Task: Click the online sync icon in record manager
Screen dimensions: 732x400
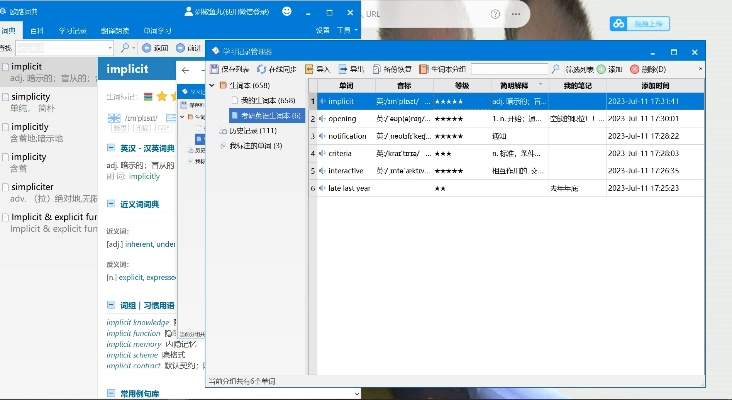Action: [x=261, y=69]
